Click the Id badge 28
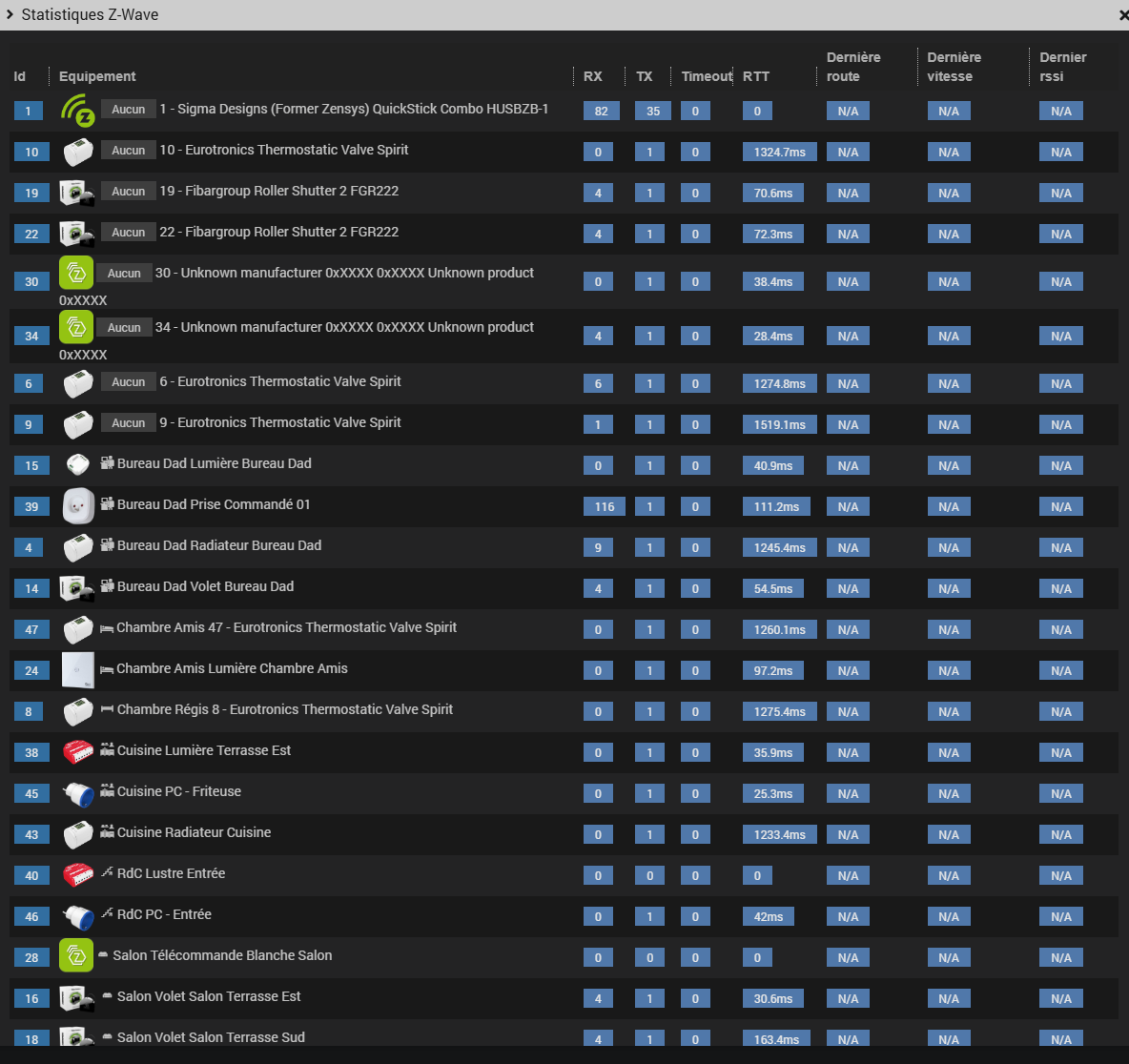The image size is (1129, 1064). click(x=31, y=957)
